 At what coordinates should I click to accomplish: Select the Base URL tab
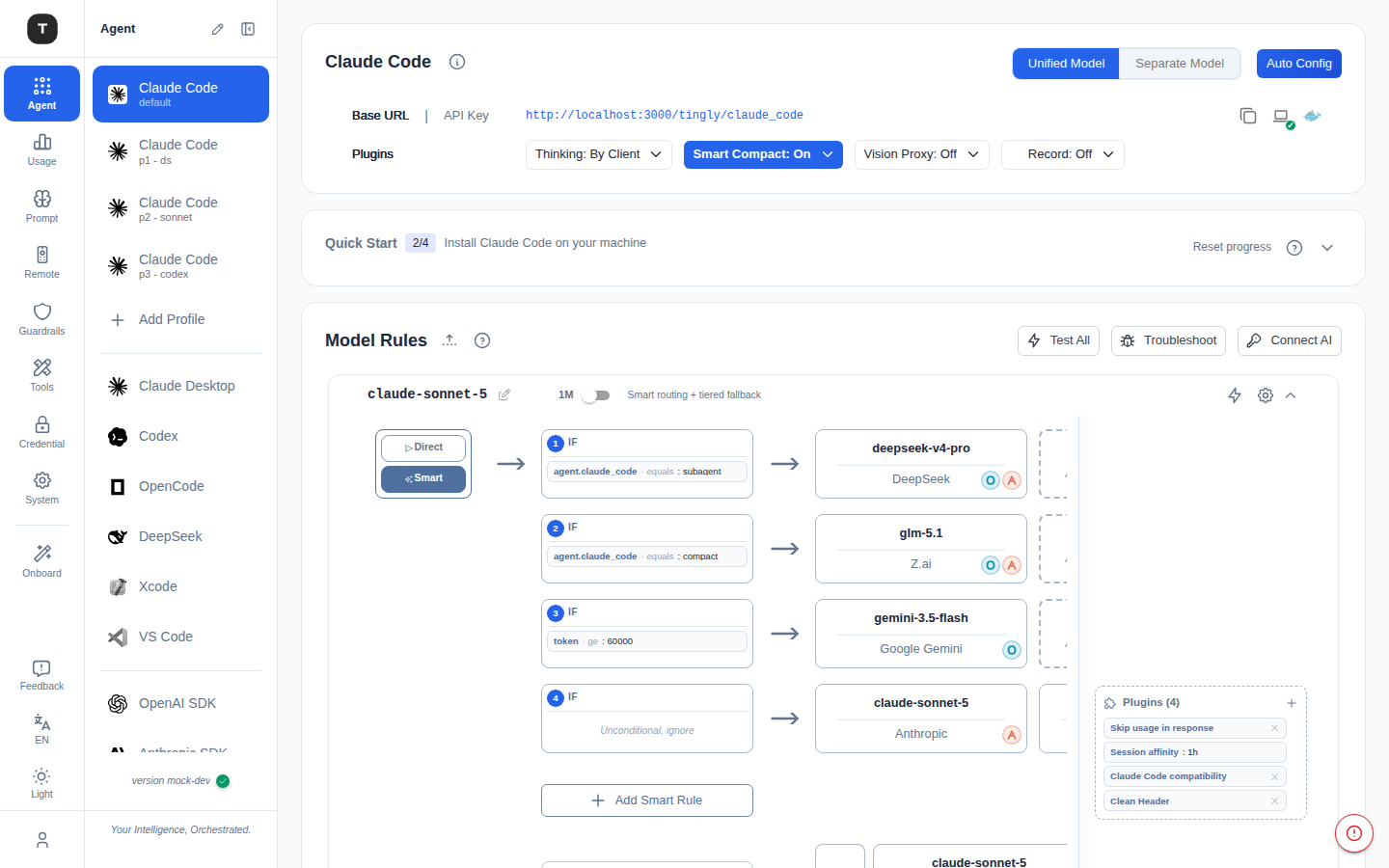coord(380,116)
